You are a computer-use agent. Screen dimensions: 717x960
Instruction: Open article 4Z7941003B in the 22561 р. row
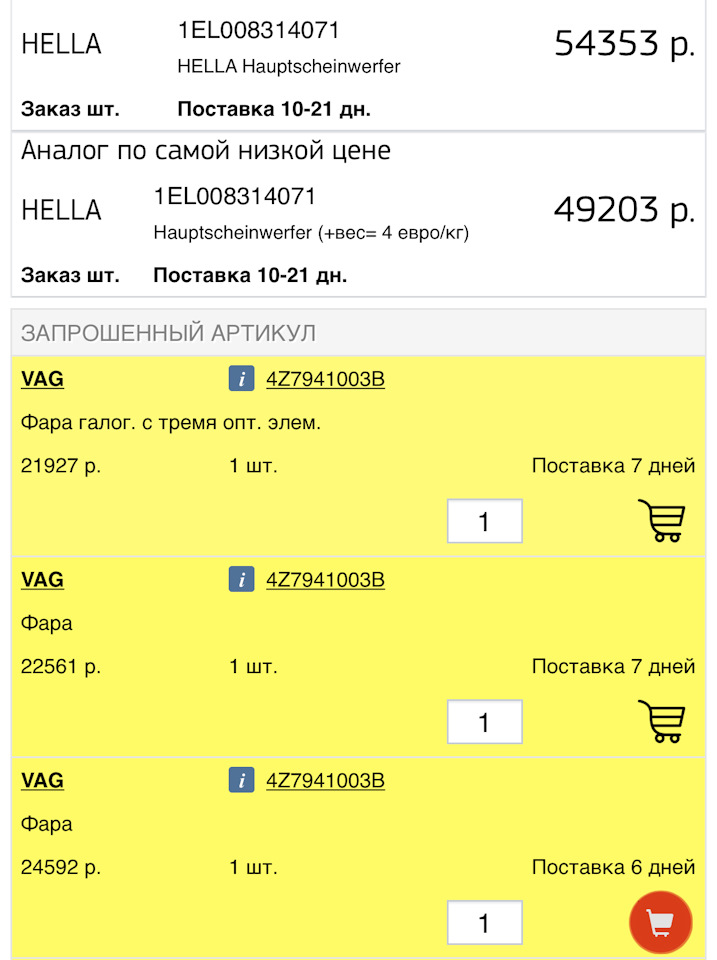coord(325,579)
